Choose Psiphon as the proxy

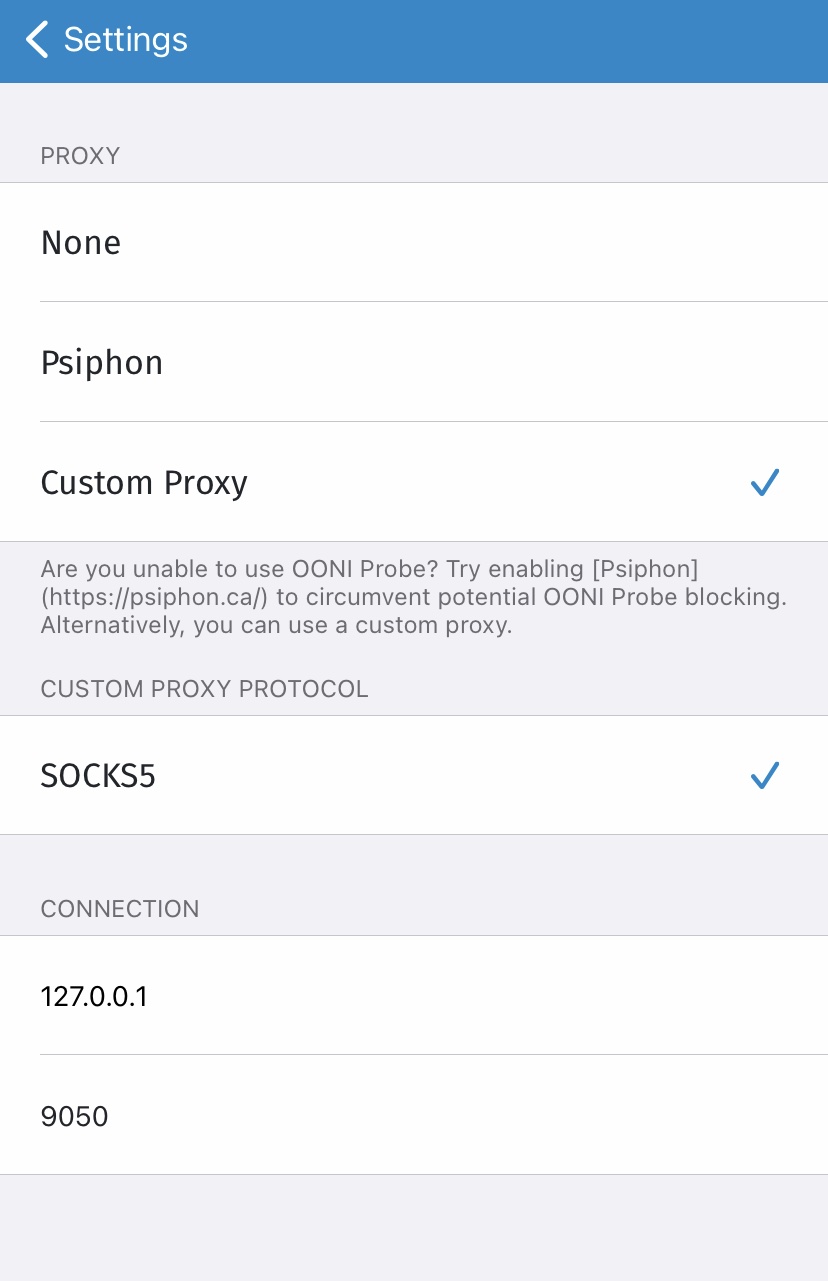[414, 362]
